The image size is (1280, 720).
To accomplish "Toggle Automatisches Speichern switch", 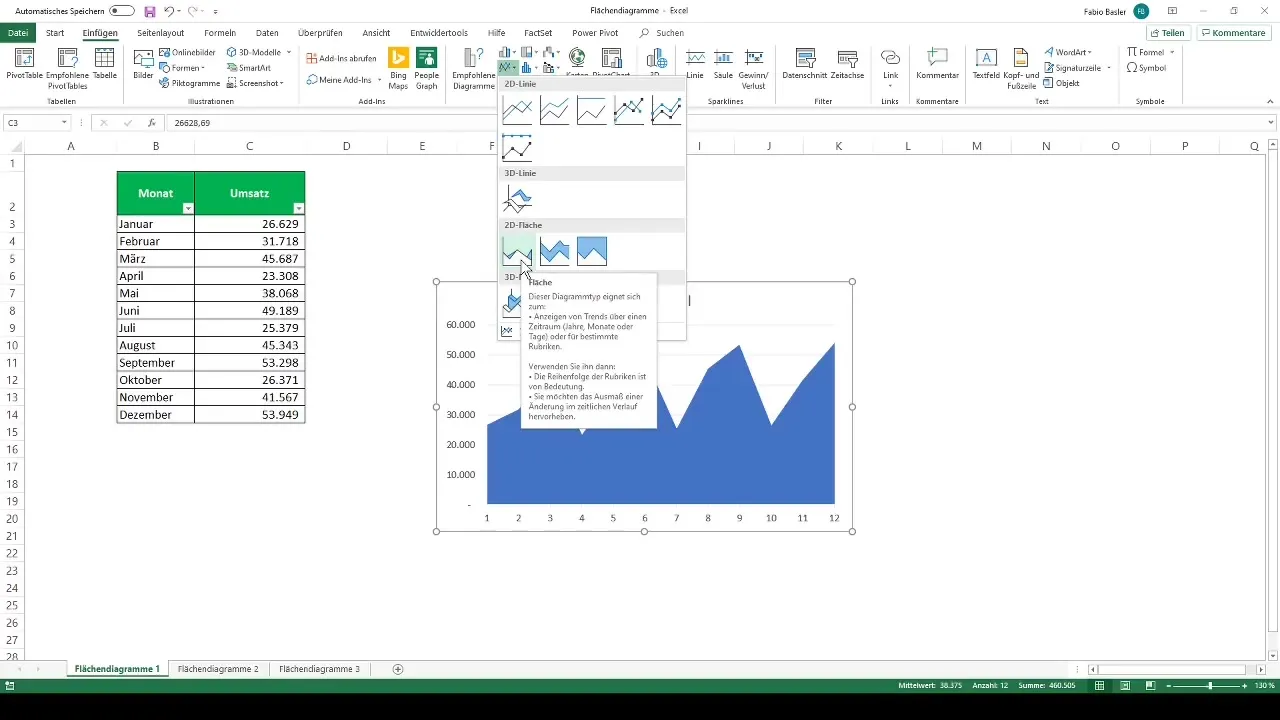I will click(121, 11).
